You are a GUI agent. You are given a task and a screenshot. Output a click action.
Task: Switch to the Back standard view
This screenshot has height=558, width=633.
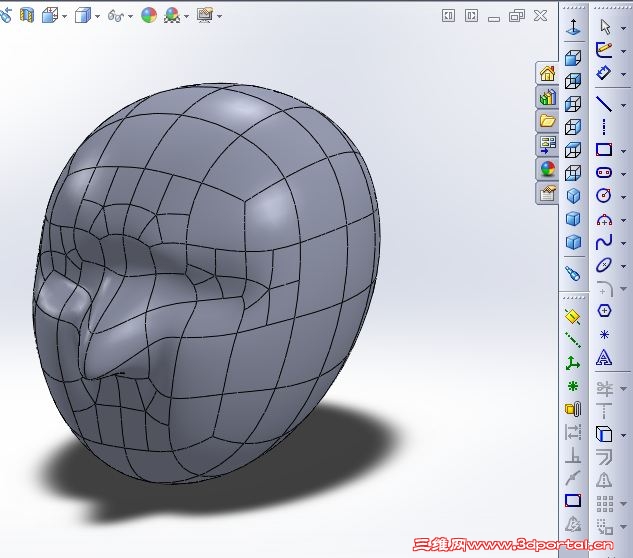[573, 81]
